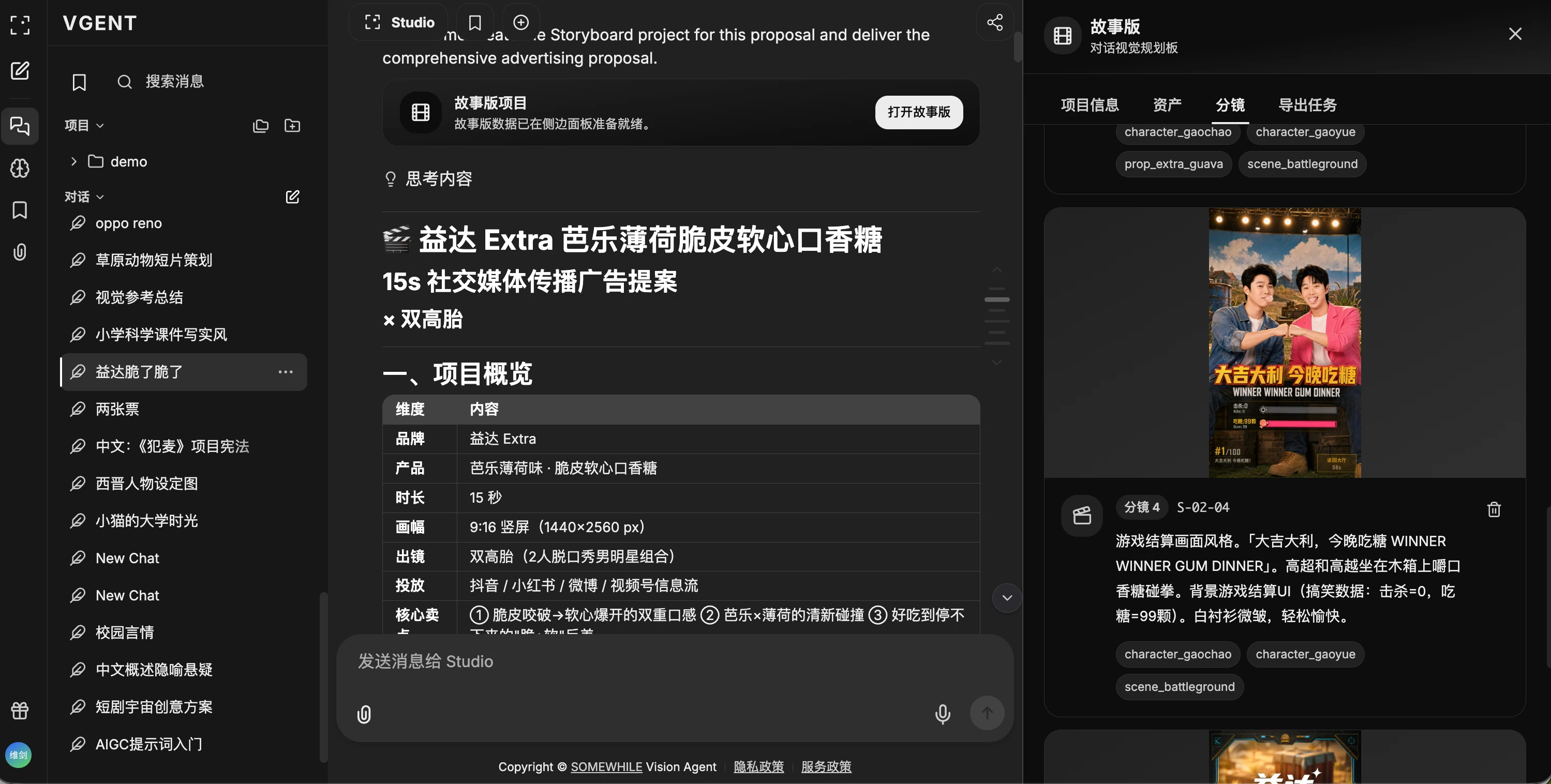The image size is (1551, 784).
Task: Click the clapperboard icon of 分镜 4
Action: [x=1082, y=516]
